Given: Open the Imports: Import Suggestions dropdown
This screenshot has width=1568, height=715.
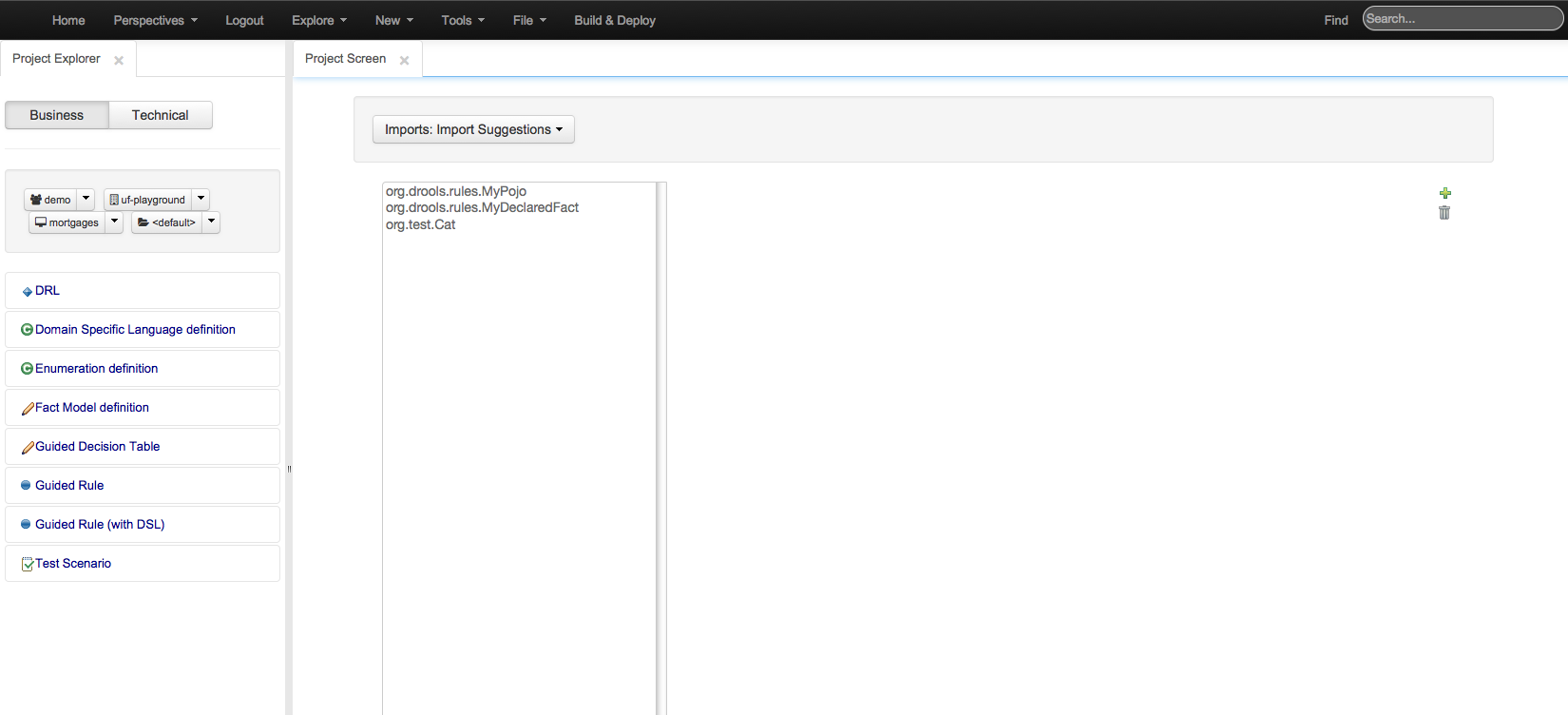Looking at the screenshot, I should (x=473, y=129).
